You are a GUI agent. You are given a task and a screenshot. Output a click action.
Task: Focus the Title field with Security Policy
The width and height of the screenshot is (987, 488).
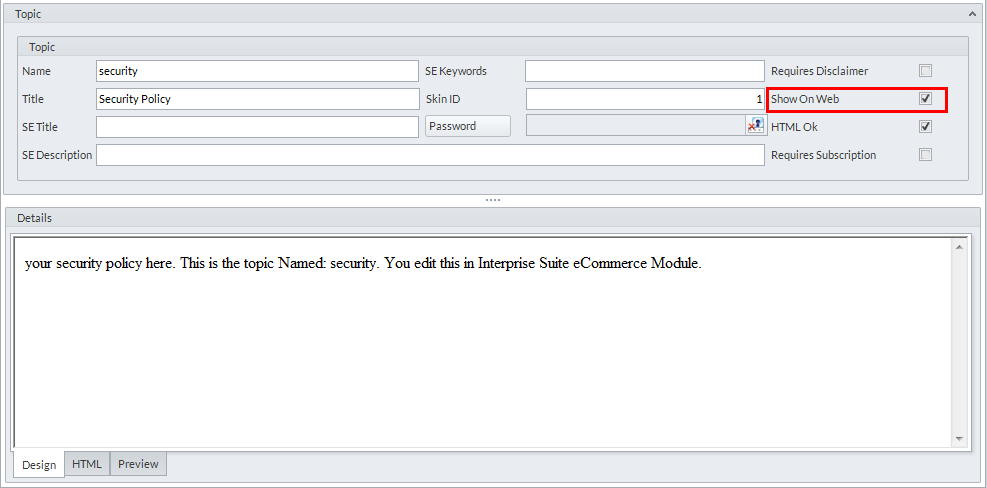[x=257, y=99]
